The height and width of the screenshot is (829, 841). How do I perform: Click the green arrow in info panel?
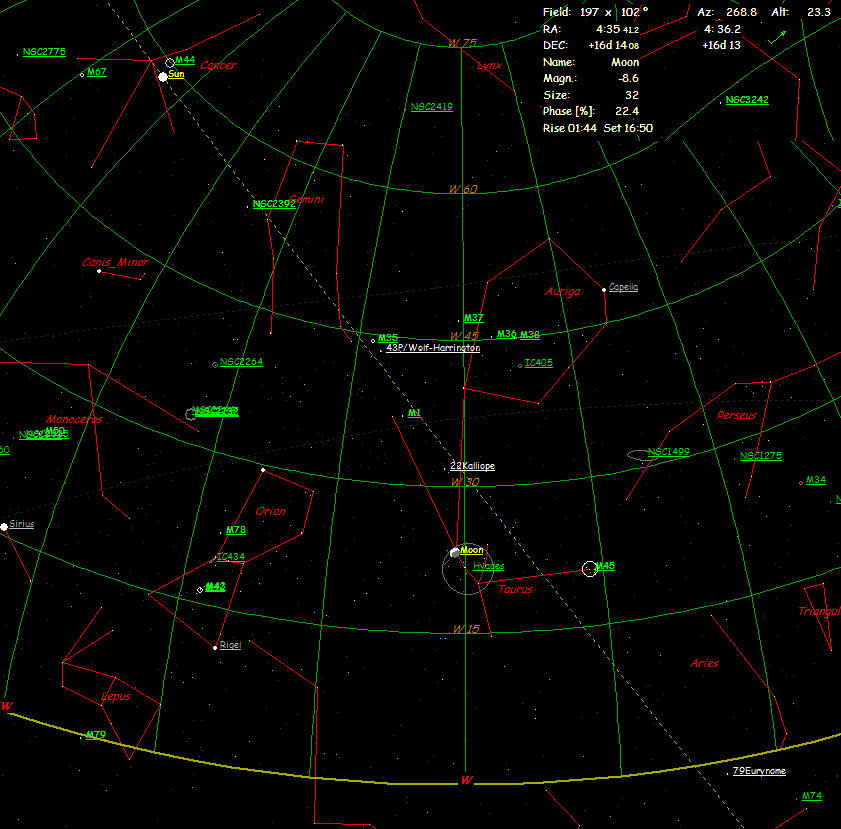[x=776, y=37]
